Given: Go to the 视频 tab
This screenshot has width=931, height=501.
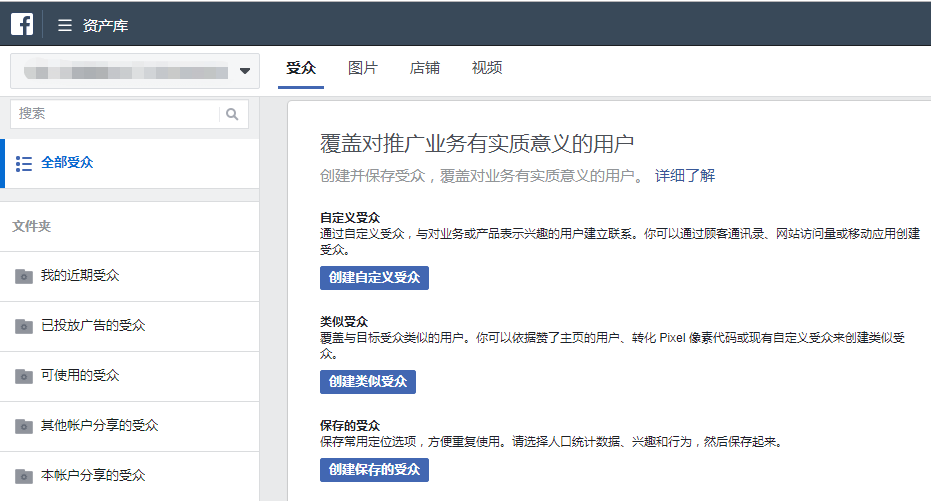Looking at the screenshot, I should tap(487, 68).
